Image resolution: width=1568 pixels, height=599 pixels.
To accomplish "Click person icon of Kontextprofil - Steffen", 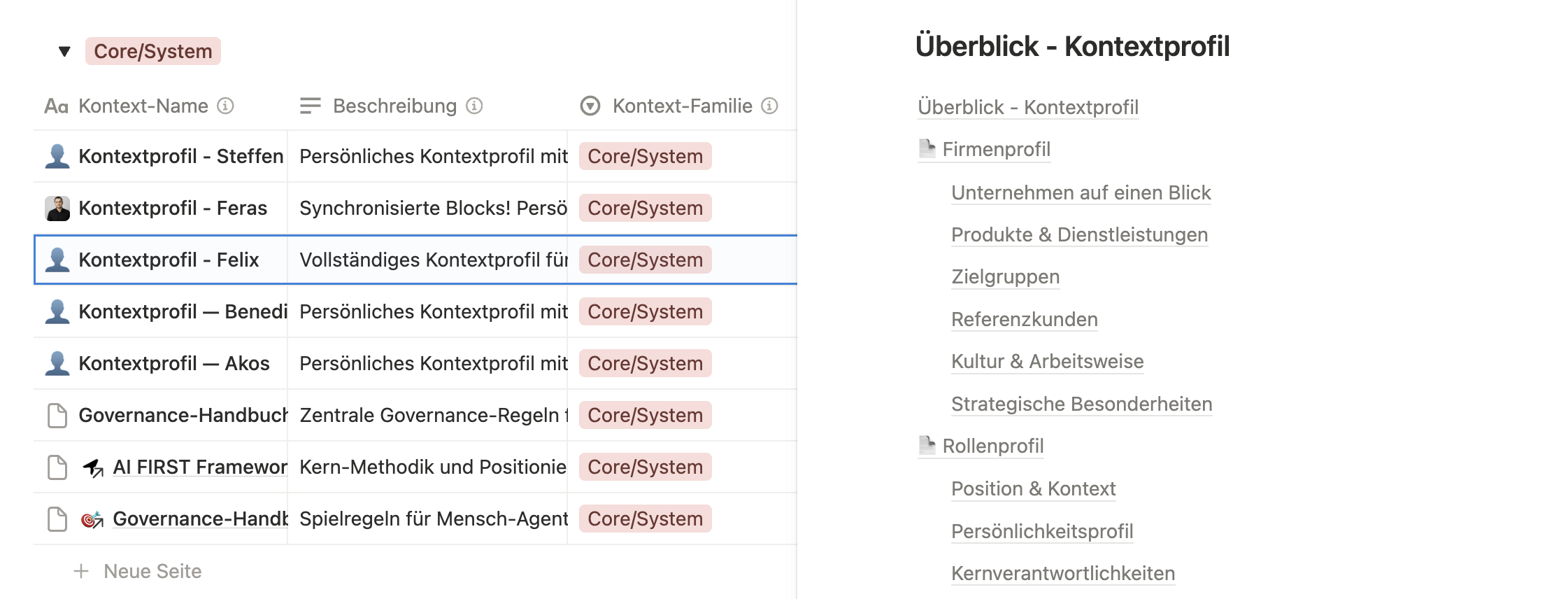I will coord(57,156).
